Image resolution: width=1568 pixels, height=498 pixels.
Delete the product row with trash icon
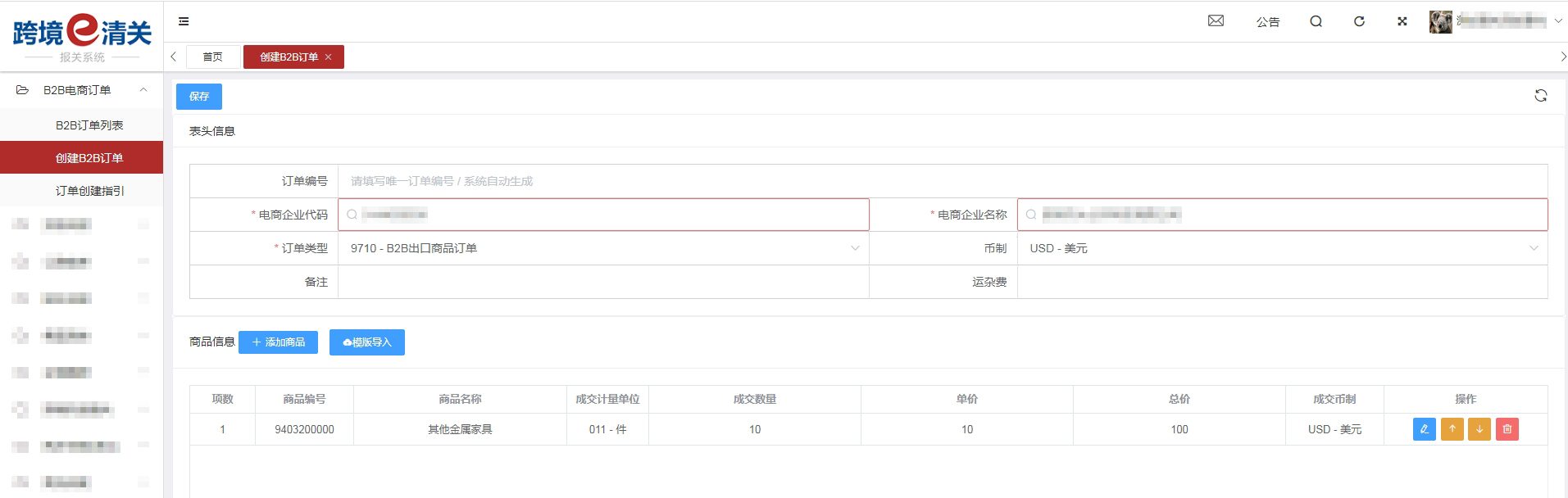click(1507, 429)
